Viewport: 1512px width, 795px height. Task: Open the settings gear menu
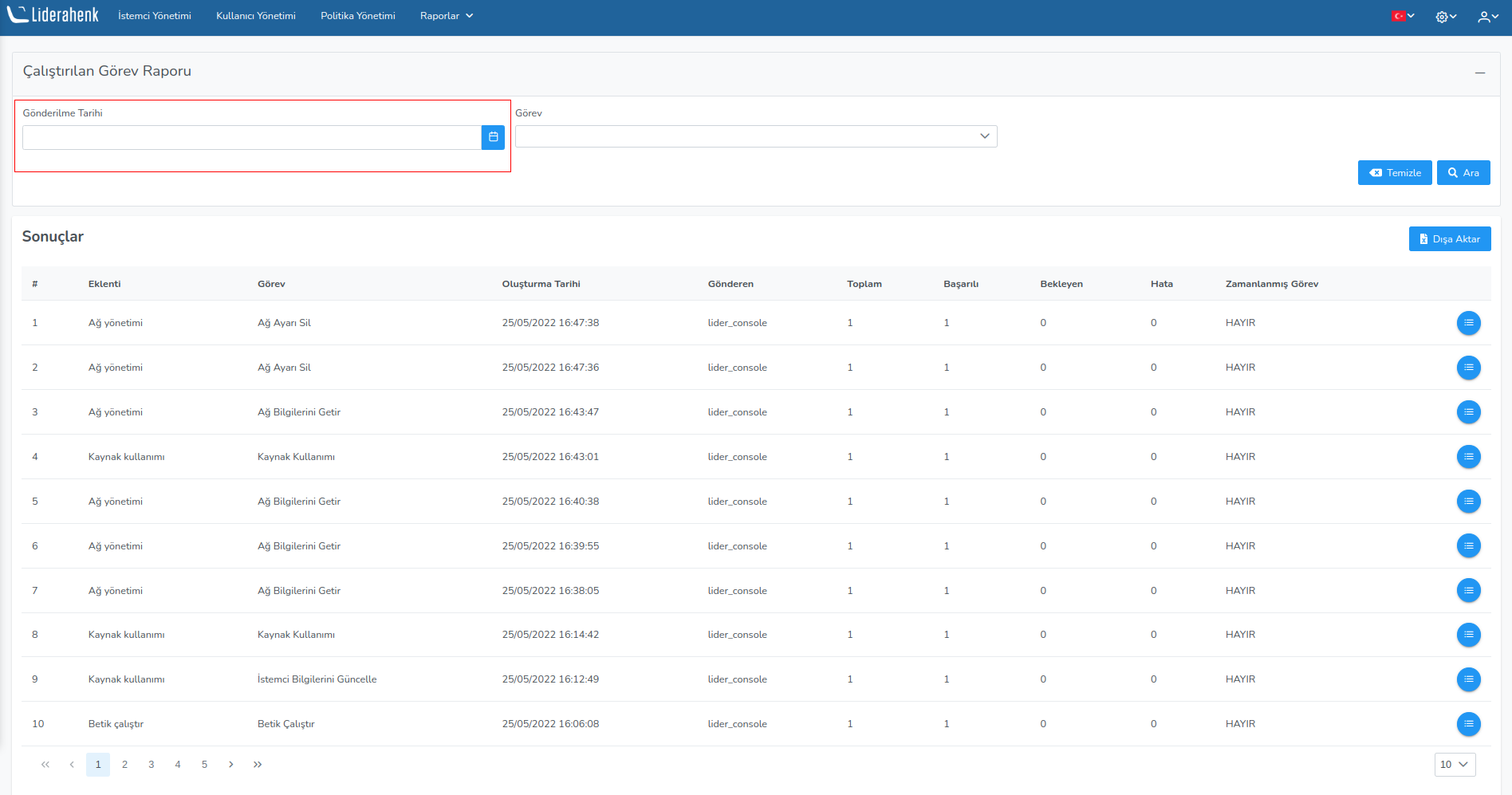tap(1445, 16)
